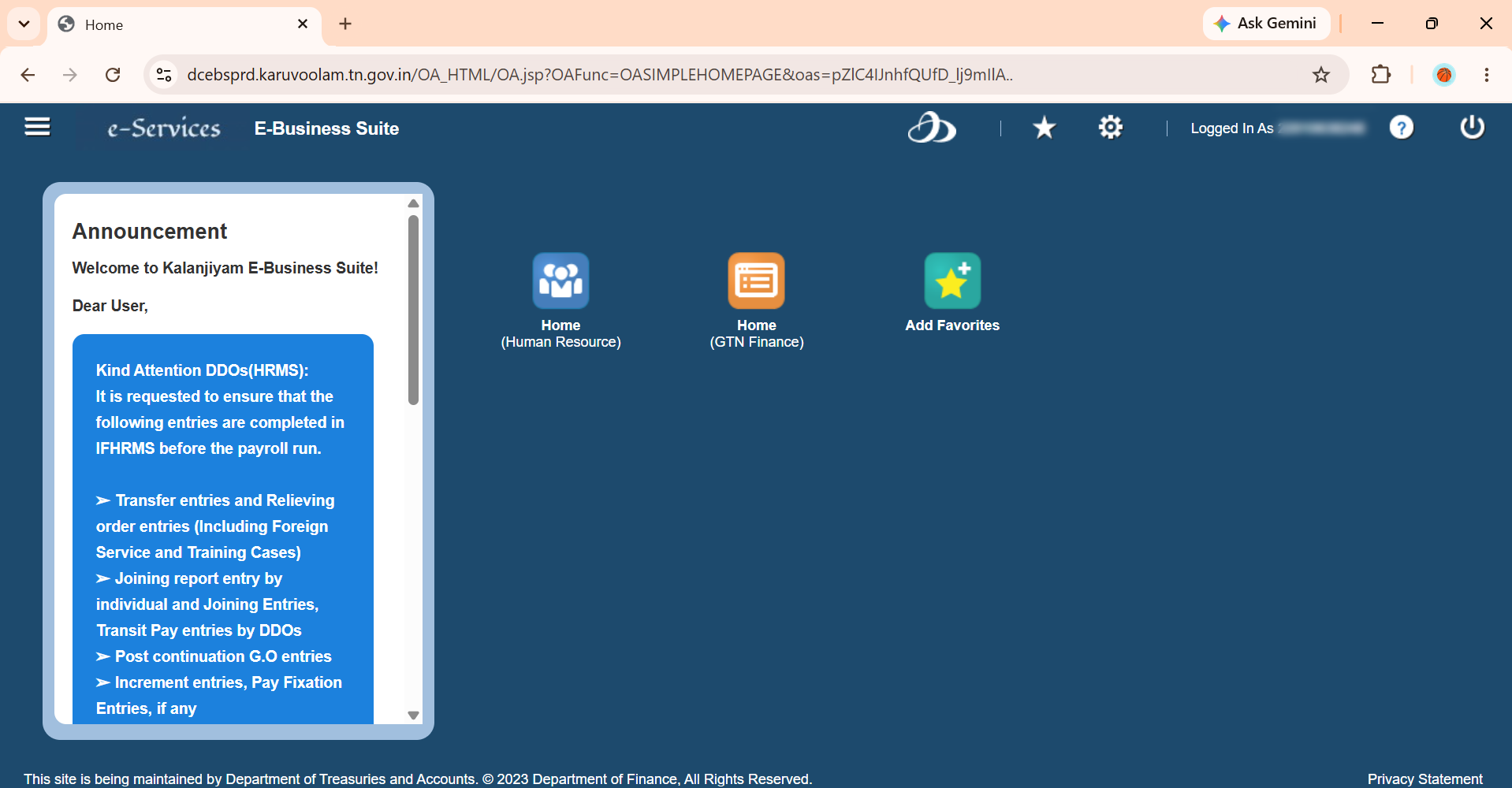Click 'Welcome to Kalanjiyam E-Business Suite!' text

point(225,268)
